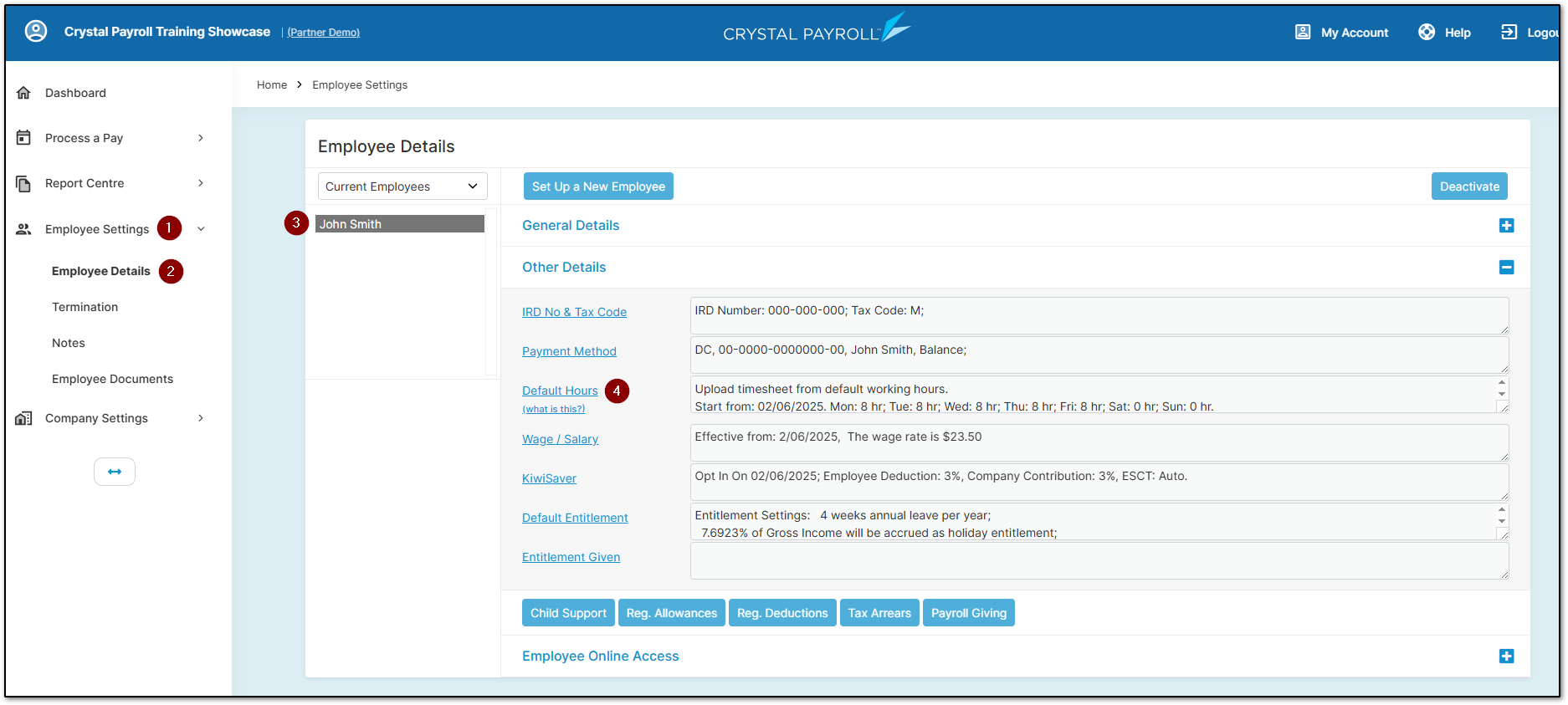Click the KiwiSaver details text field
1568x705 pixels.
click(x=1099, y=482)
